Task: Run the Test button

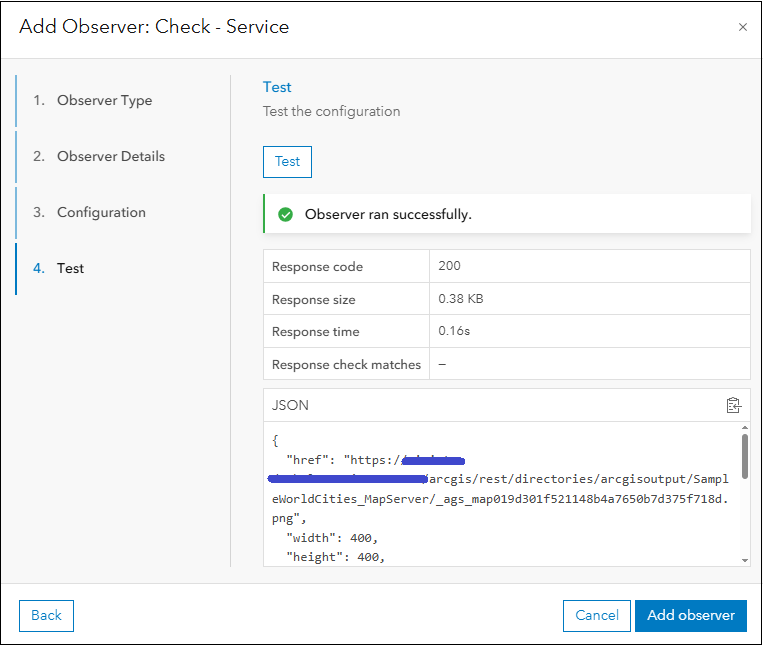Action: [287, 161]
